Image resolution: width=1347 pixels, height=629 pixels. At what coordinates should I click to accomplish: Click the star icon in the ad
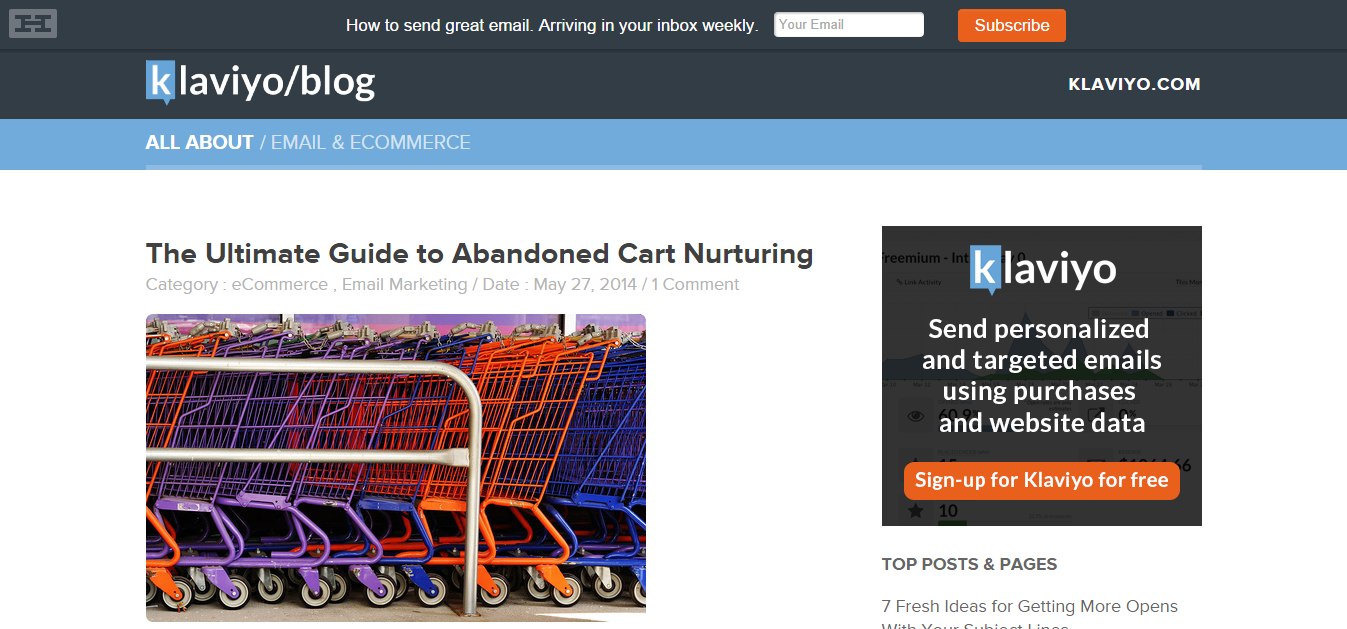tap(915, 511)
